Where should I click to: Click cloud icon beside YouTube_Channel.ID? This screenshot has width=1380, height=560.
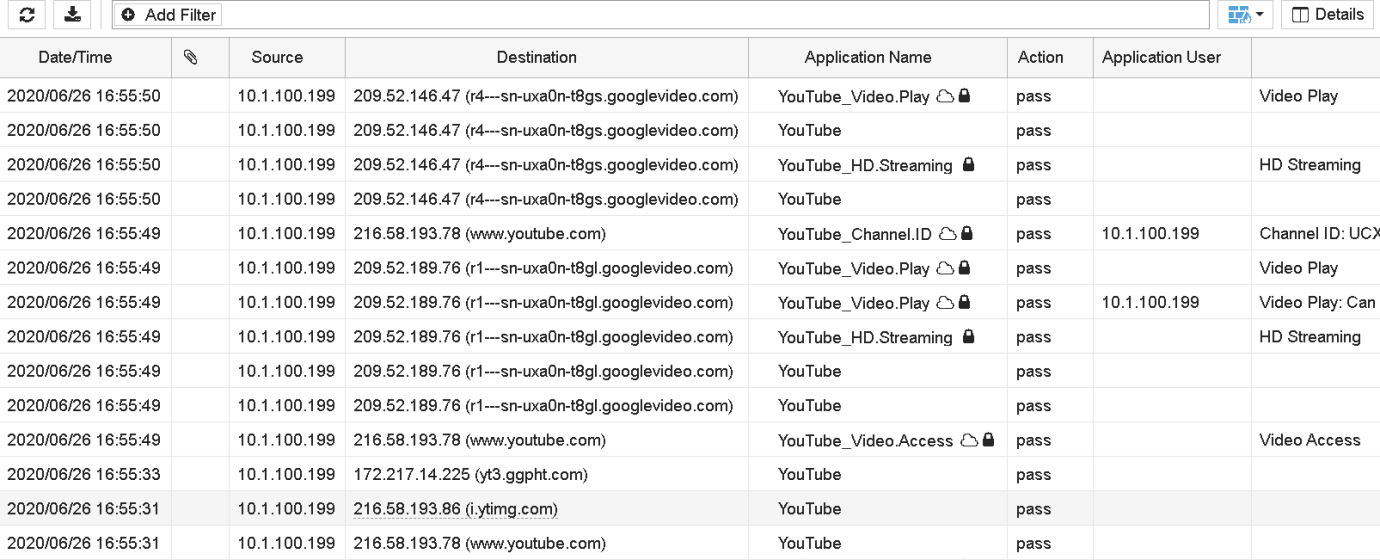pyautogui.click(x=946, y=234)
